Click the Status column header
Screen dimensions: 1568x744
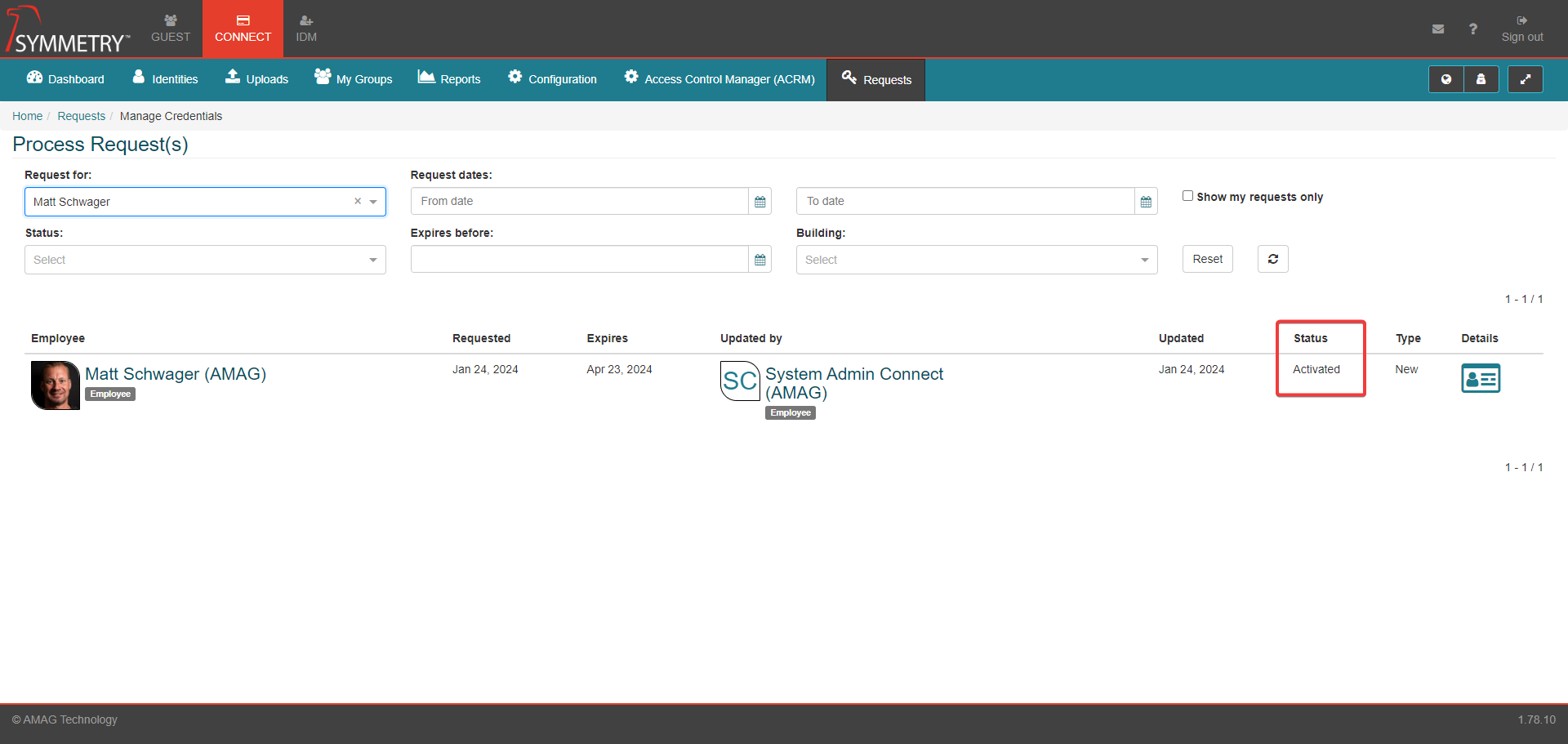[1310, 338]
